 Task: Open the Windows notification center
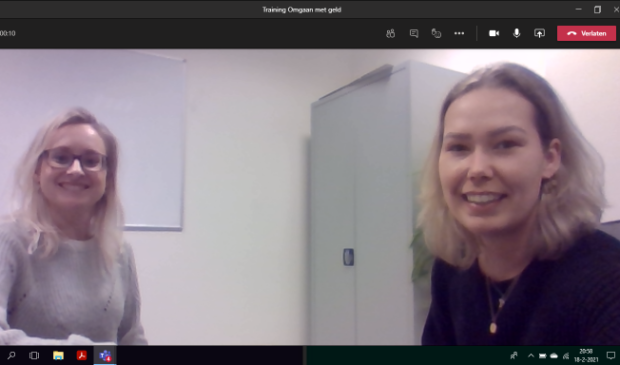click(x=611, y=356)
